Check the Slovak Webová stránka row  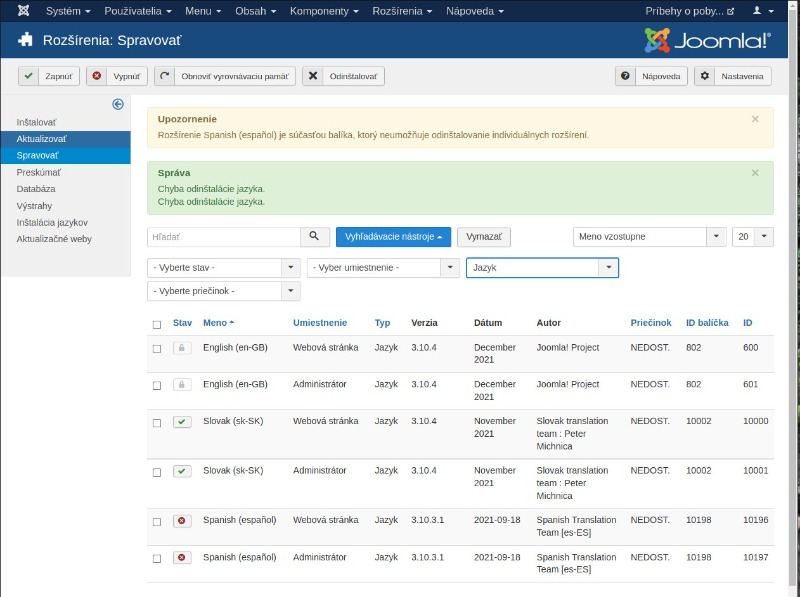157,423
